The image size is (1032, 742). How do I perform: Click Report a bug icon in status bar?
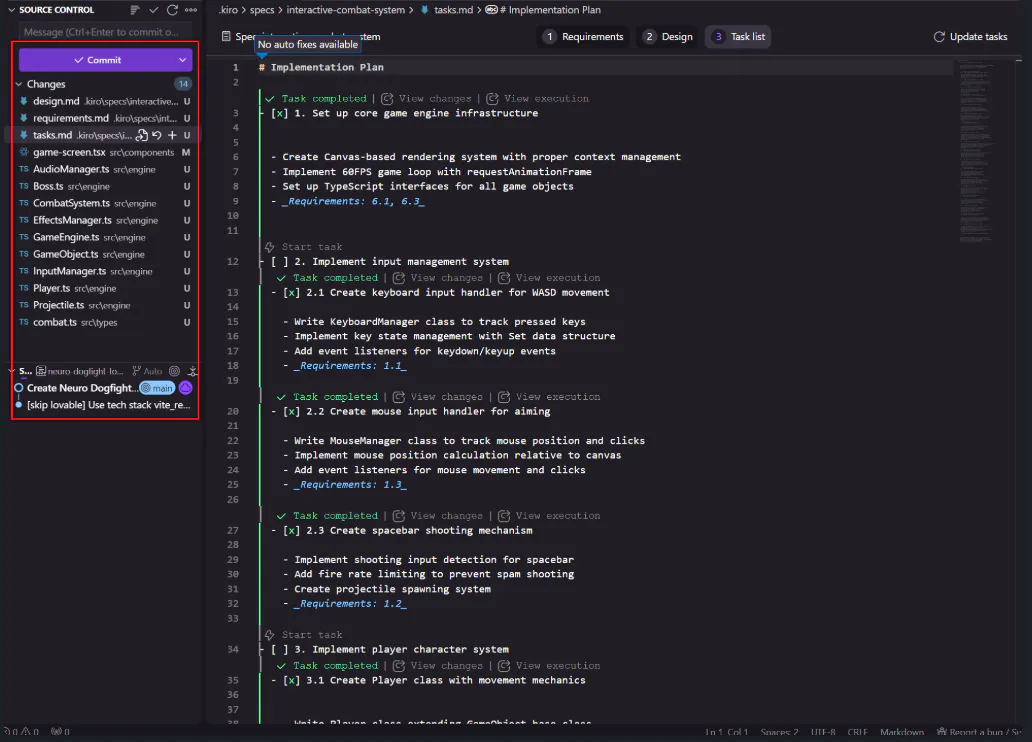point(941,731)
